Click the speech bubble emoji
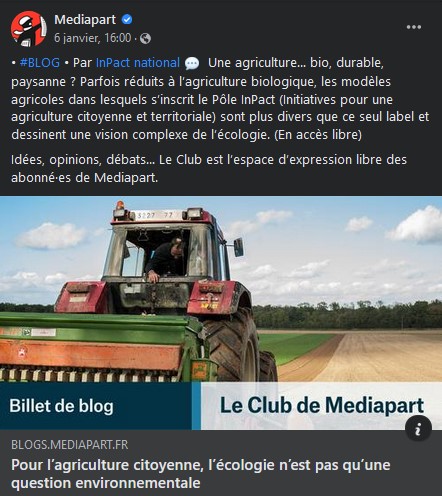This screenshot has width=442, height=496. [192, 63]
